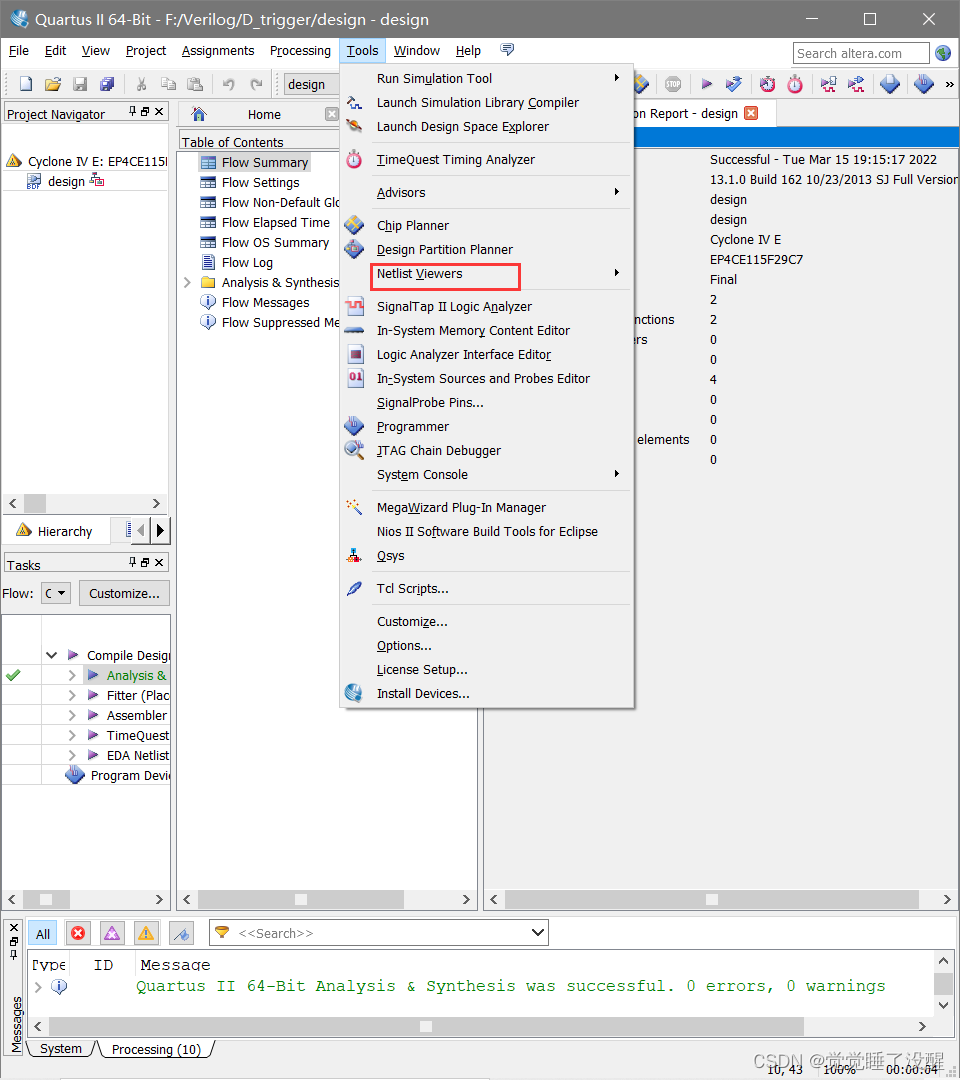Click right arrow of Project Navigator tabs
Viewport: 960px width, 1080px height.
(160, 530)
